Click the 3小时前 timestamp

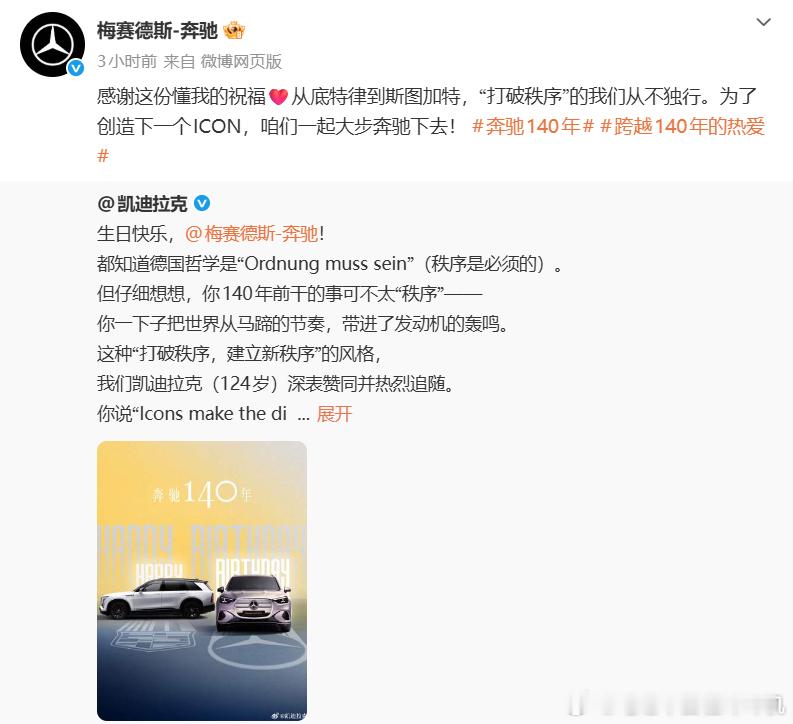pos(127,62)
